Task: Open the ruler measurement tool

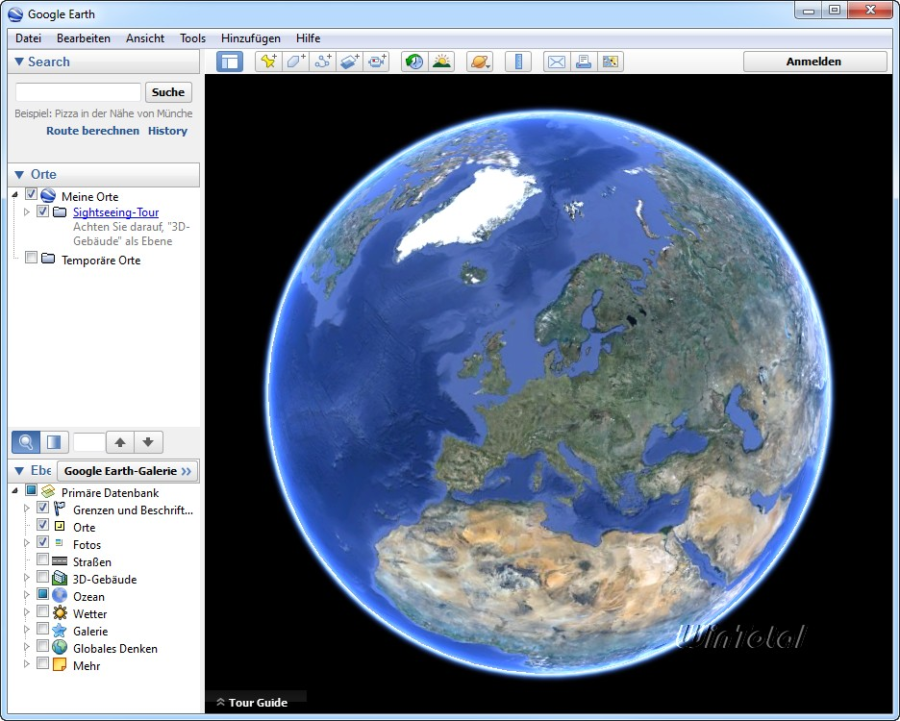Action: (x=518, y=61)
